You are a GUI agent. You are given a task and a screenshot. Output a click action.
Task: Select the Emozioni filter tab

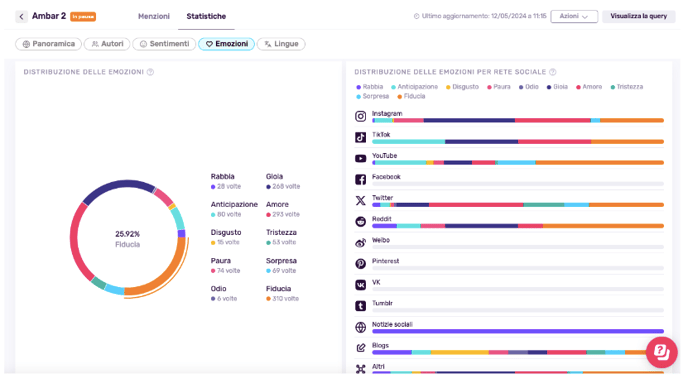[226, 44]
